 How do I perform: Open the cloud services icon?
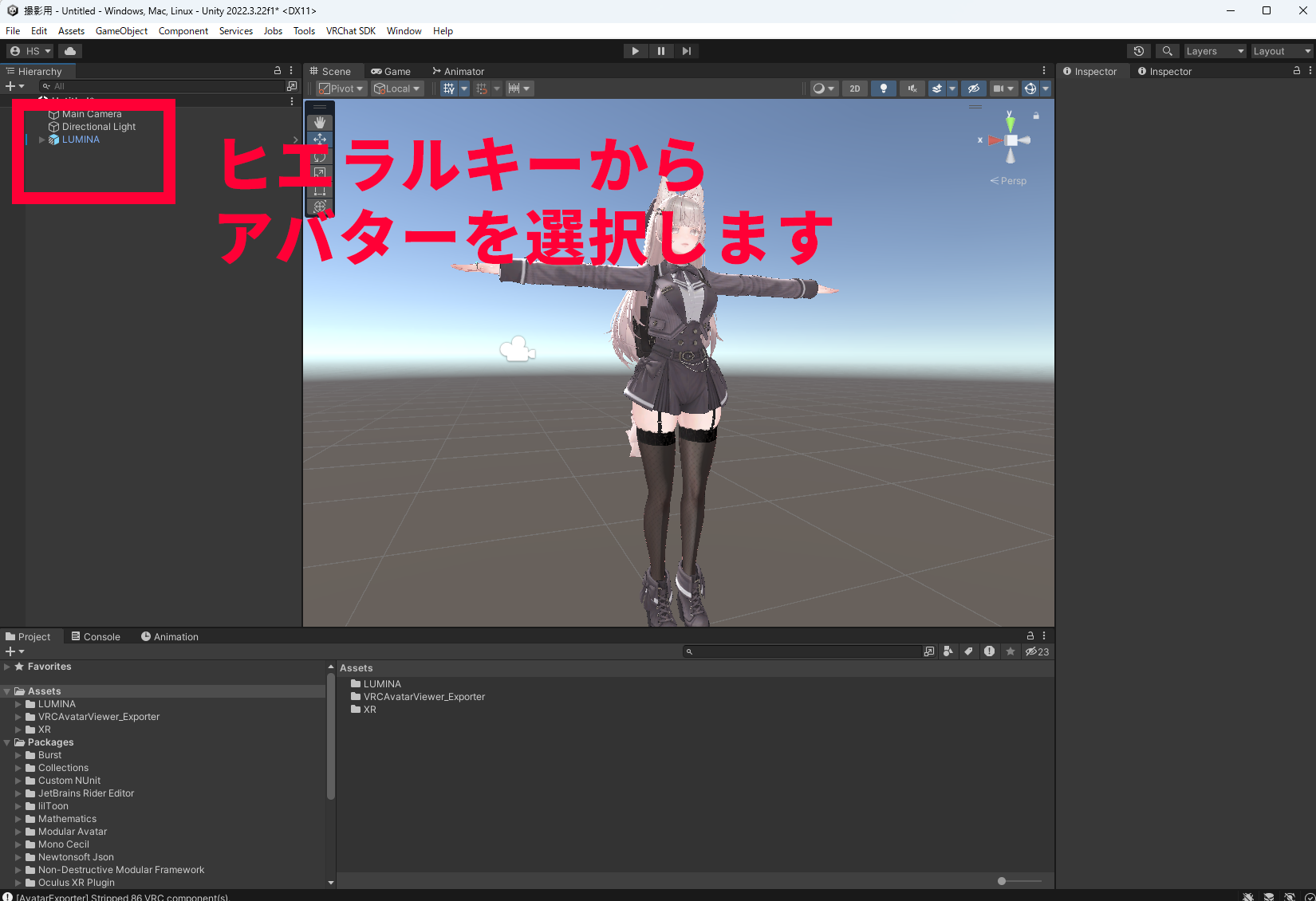(70, 51)
